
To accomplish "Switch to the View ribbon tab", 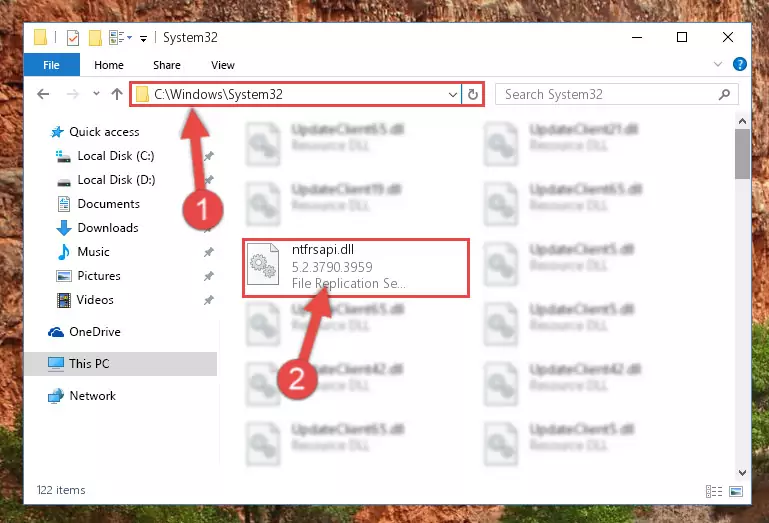I will [223, 65].
